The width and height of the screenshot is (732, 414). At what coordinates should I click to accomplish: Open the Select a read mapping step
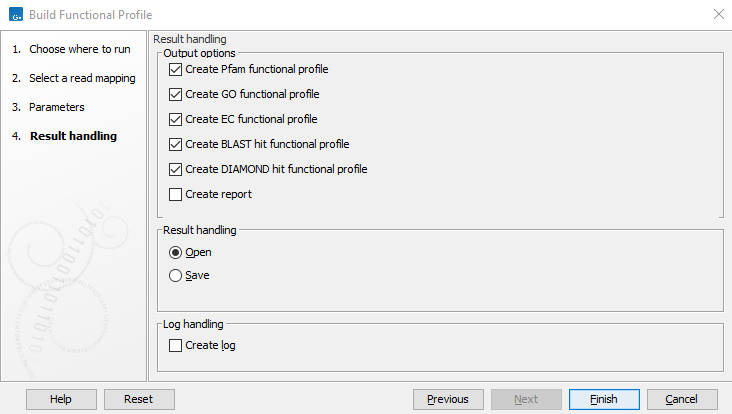click(x=82, y=78)
